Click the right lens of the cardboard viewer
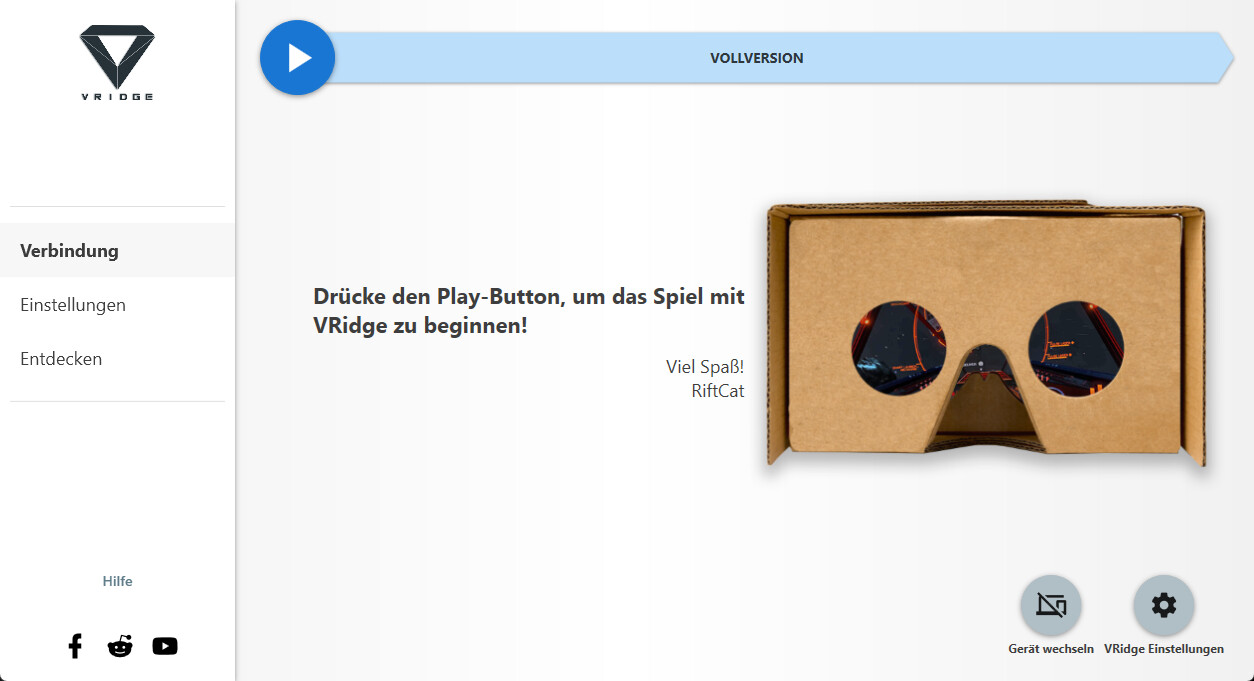 point(1076,348)
